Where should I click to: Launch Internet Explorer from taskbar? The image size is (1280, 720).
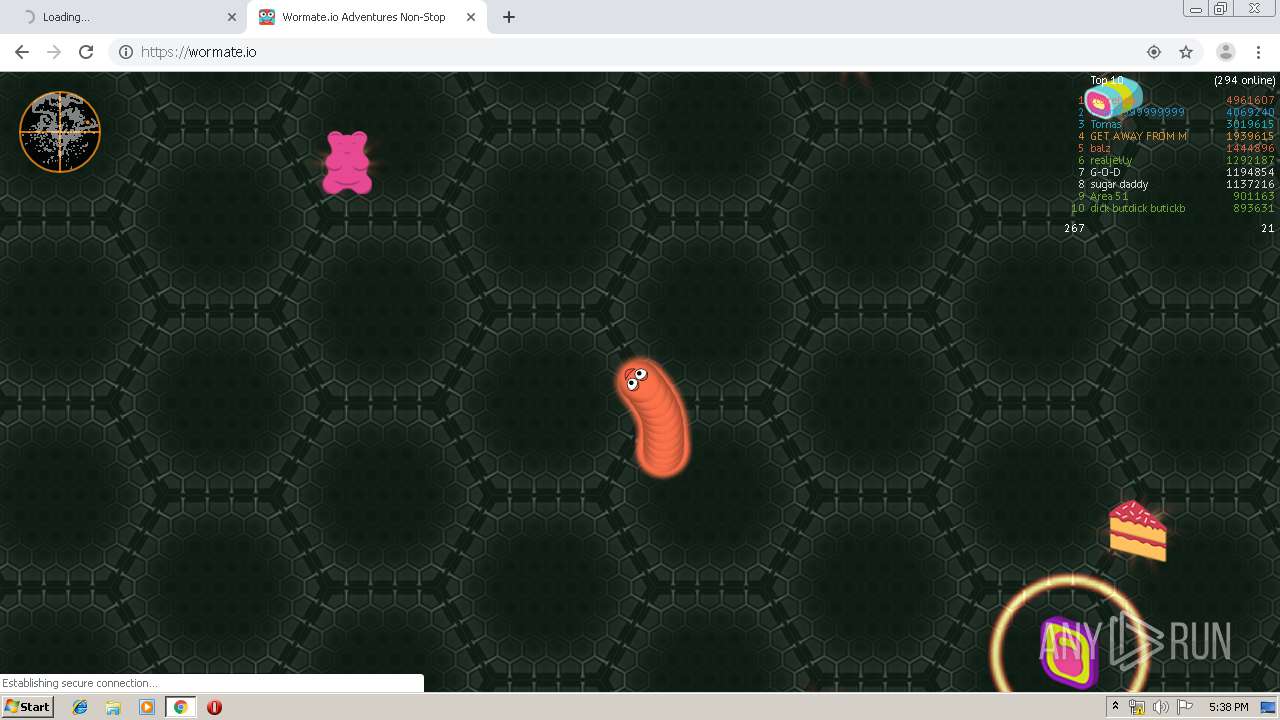pyautogui.click(x=80, y=707)
